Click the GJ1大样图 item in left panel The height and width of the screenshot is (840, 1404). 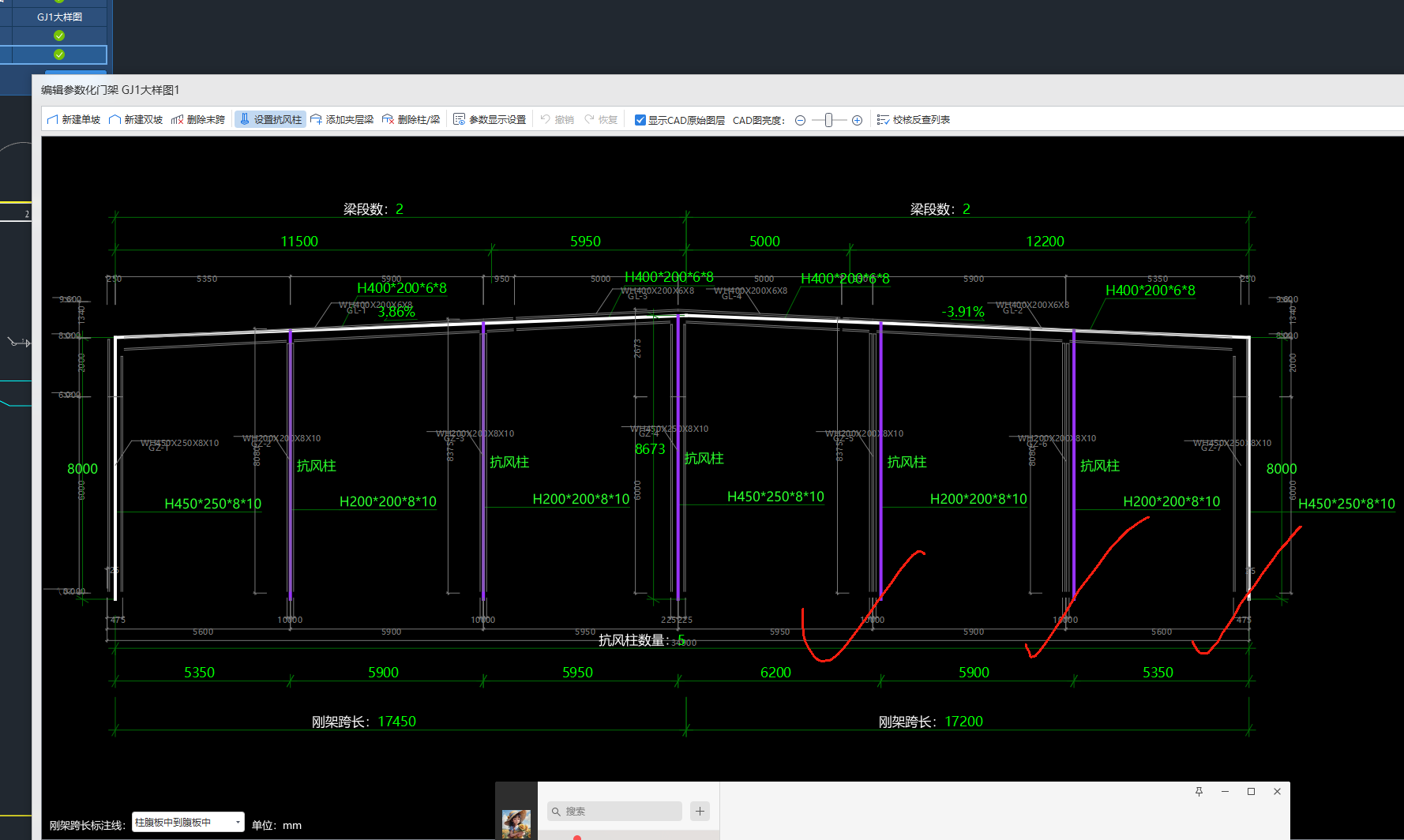point(59,17)
